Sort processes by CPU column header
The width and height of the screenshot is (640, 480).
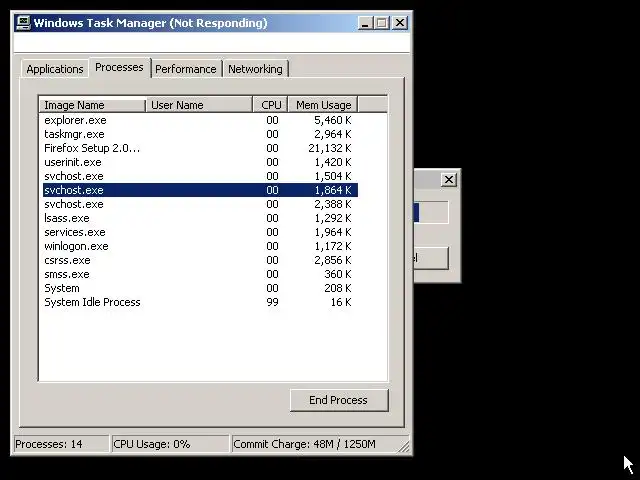[271, 105]
